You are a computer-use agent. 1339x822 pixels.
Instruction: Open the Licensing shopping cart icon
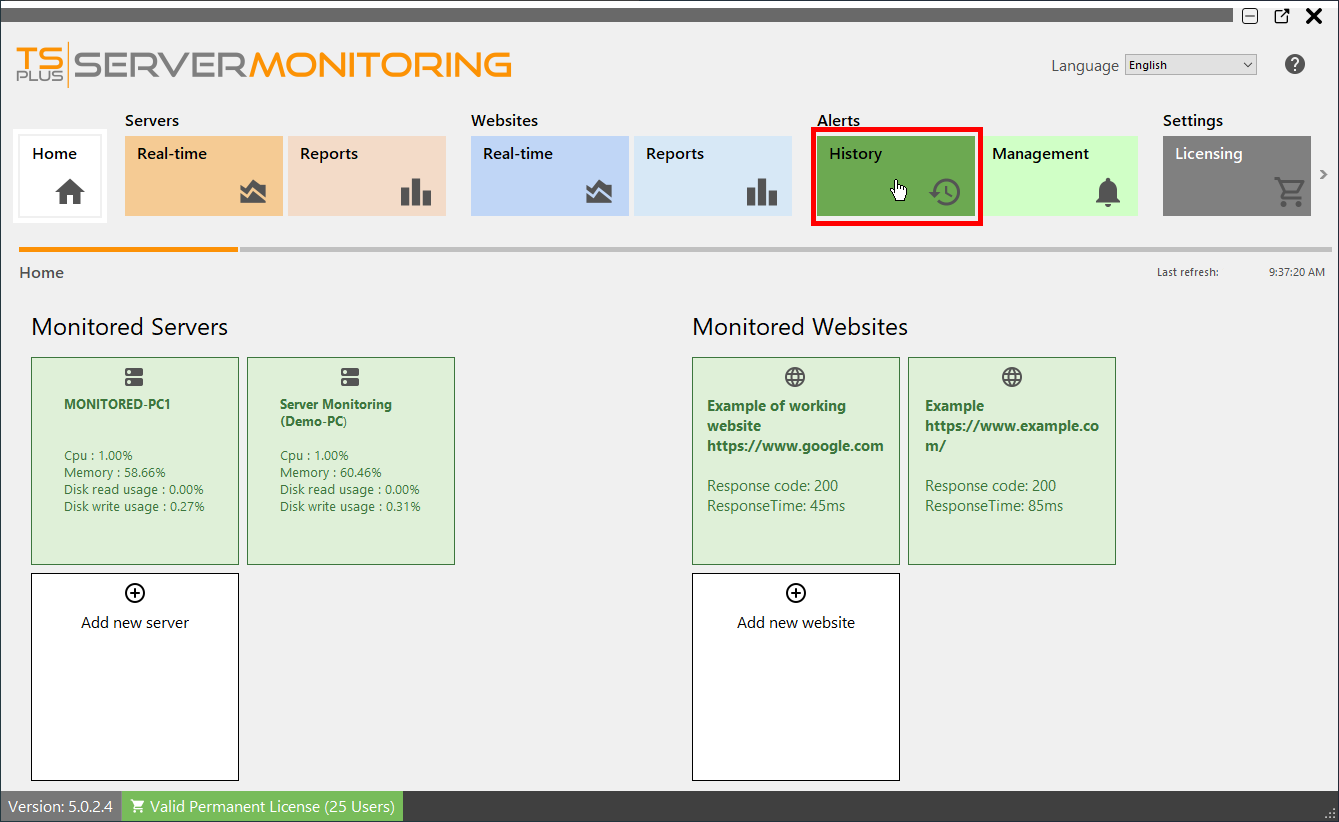(x=1288, y=192)
